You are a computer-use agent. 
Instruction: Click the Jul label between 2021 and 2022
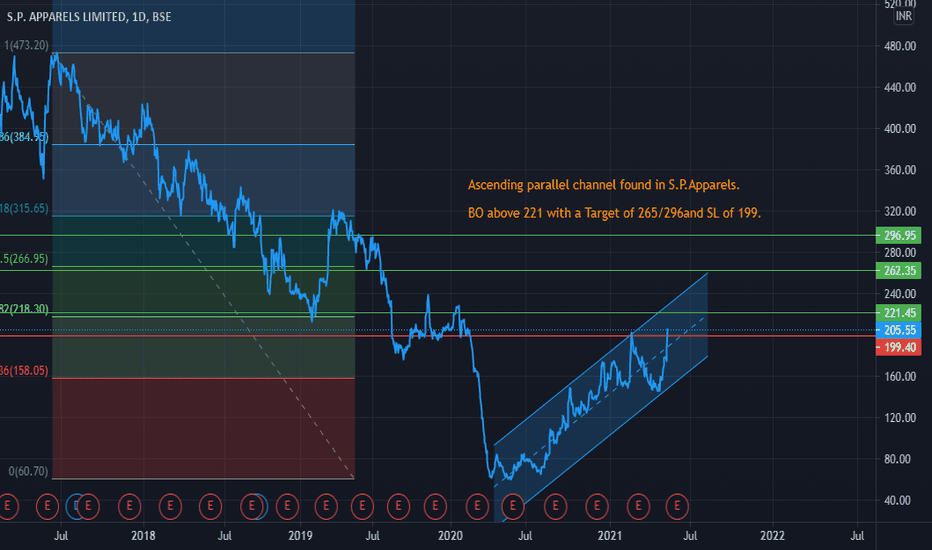(689, 536)
